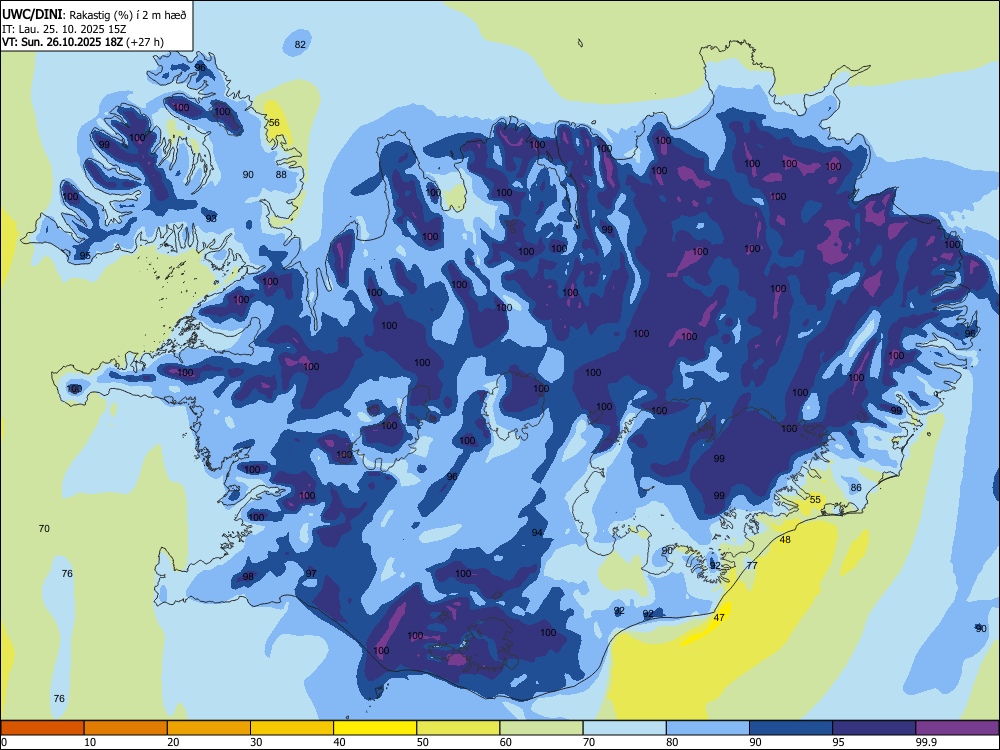
Task: Click the "47" value on the south coast
Action: [719, 617]
